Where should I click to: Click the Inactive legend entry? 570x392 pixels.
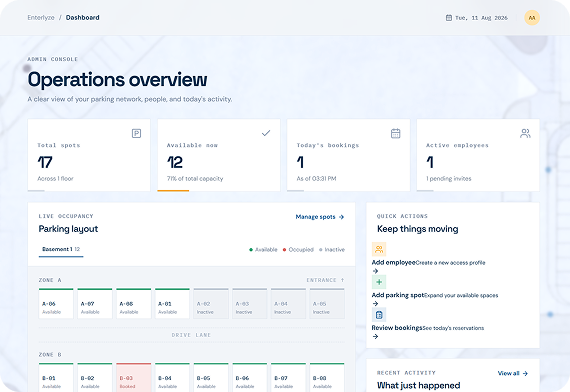332,249
